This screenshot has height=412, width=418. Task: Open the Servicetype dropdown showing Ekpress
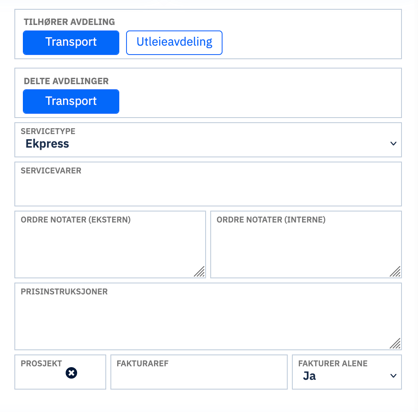(208, 140)
